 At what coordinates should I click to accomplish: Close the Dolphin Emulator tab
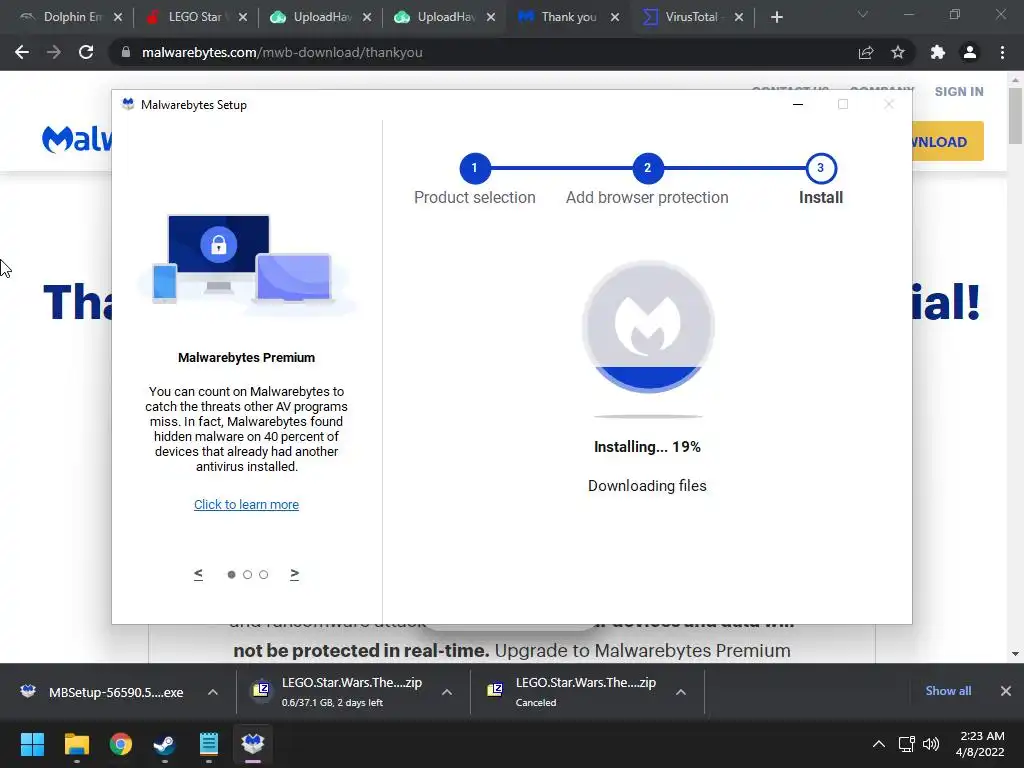[x=118, y=17]
